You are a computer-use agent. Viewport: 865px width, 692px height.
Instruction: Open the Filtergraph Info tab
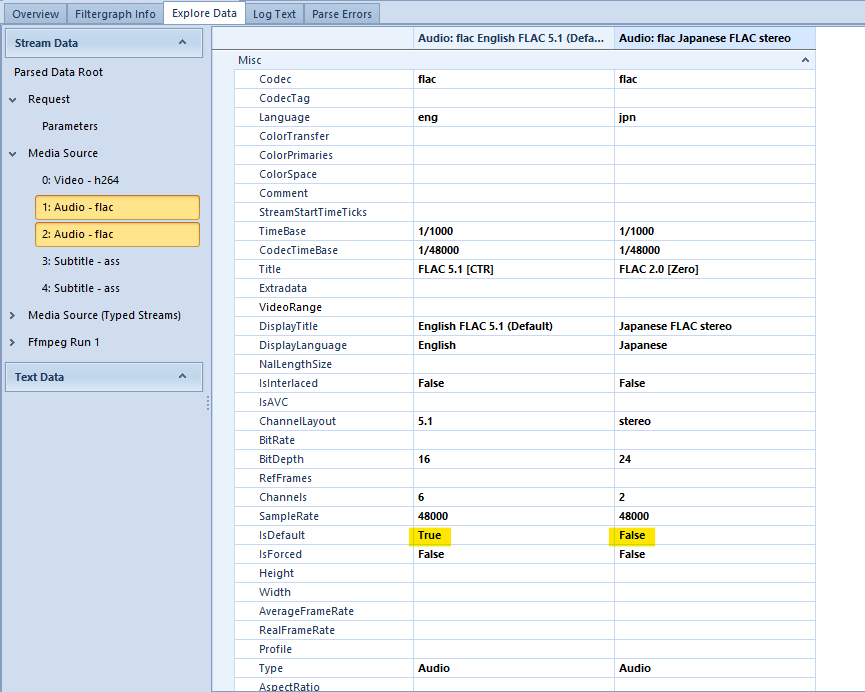[x=115, y=14]
